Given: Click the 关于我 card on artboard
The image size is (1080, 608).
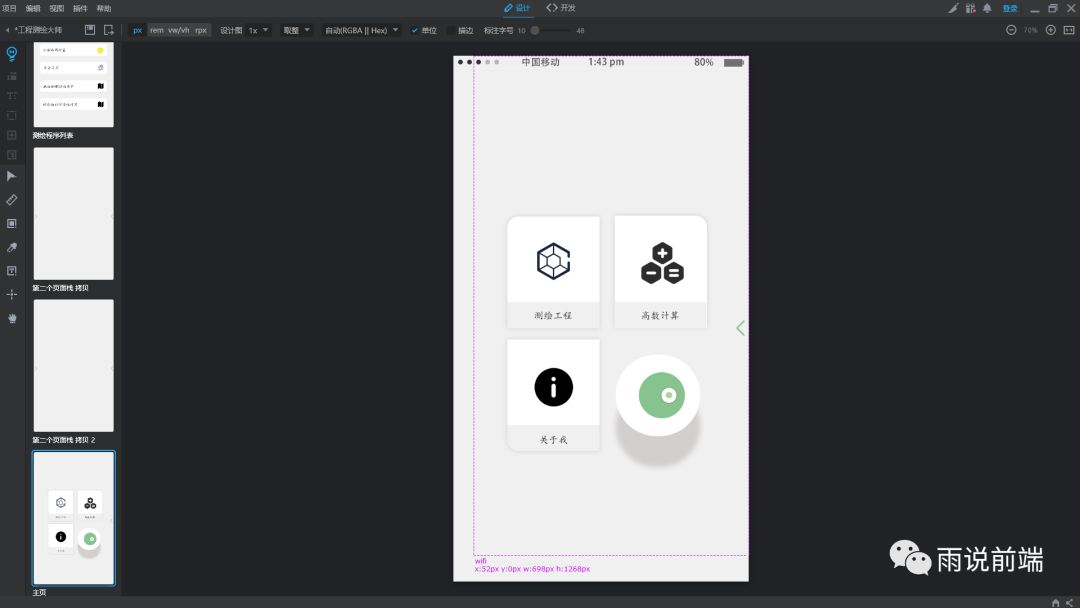Looking at the screenshot, I should tap(553, 395).
